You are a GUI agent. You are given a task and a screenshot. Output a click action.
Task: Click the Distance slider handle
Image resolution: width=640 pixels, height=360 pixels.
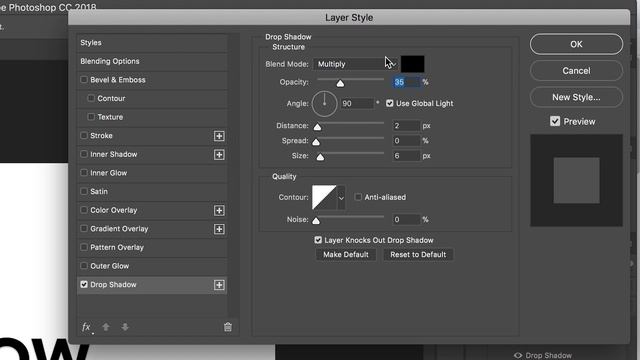click(317, 127)
